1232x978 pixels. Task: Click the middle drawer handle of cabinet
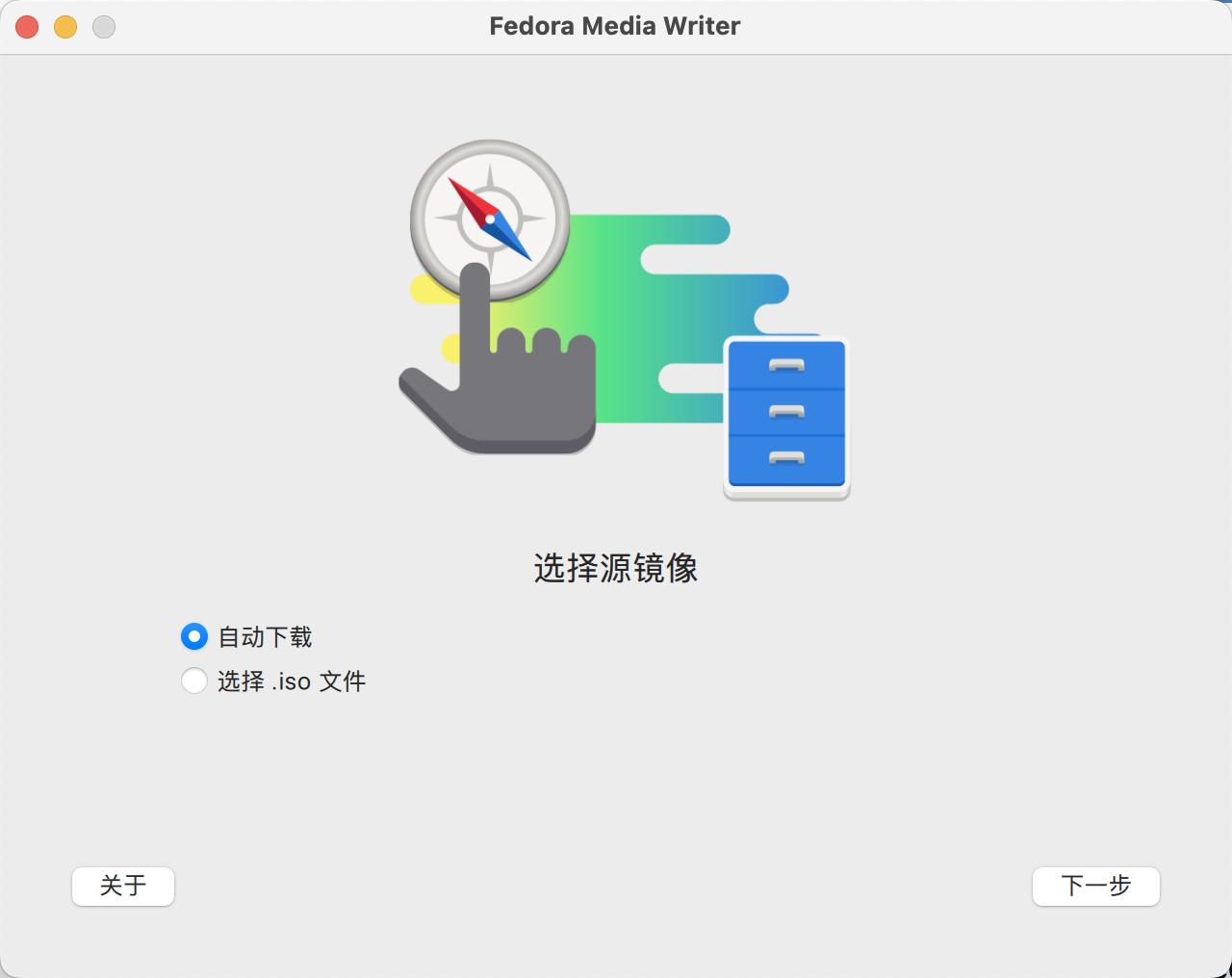pyautogui.click(x=786, y=411)
